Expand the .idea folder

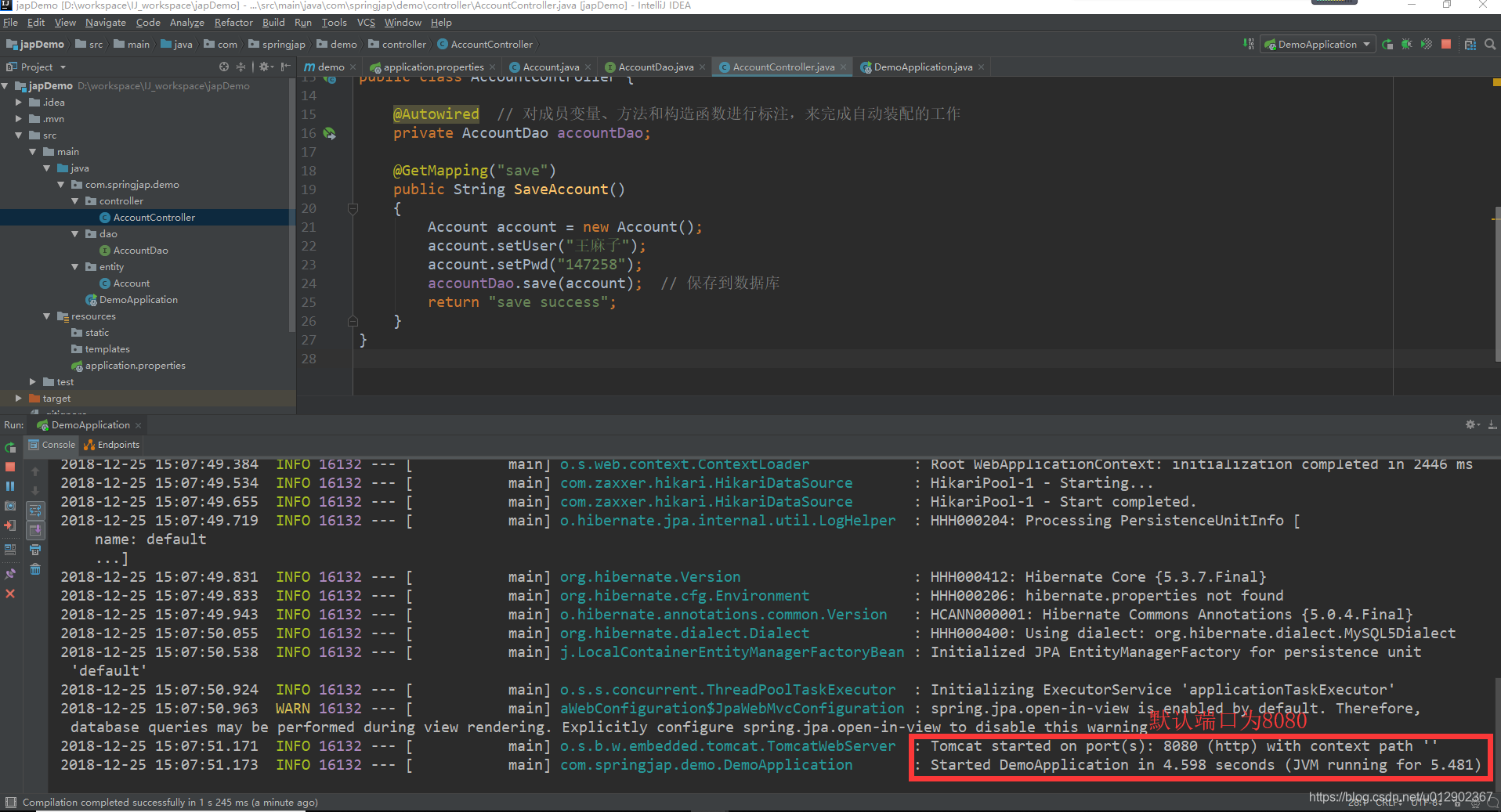pos(19,103)
